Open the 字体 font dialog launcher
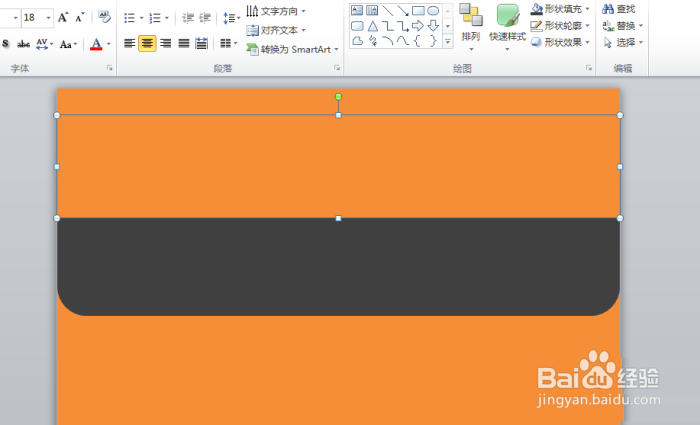The image size is (700, 425). tap(109, 68)
